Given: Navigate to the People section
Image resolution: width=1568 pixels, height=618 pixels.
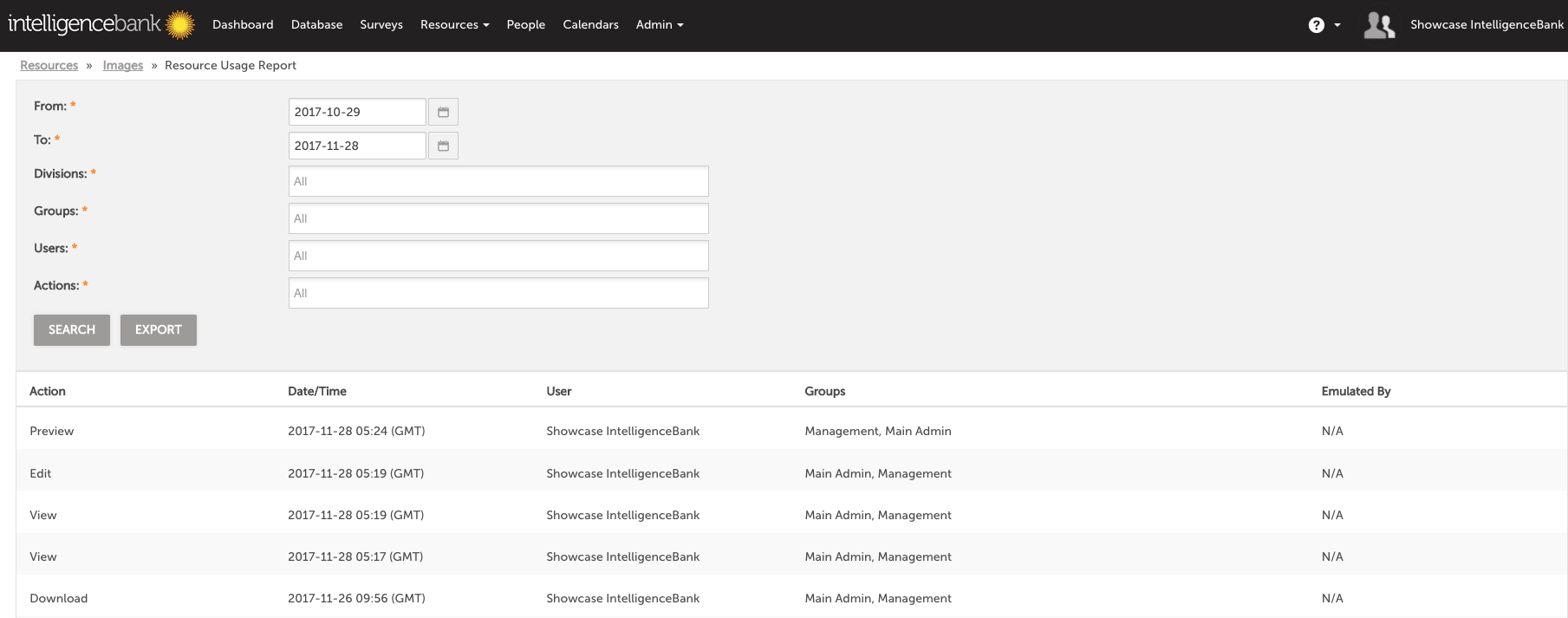Looking at the screenshot, I should point(526,24).
